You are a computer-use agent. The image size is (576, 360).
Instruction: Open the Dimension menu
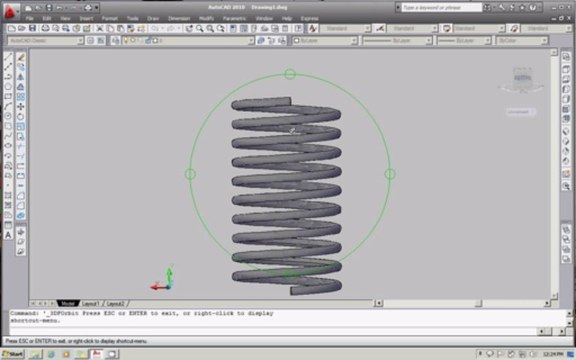pyautogui.click(x=179, y=18)
